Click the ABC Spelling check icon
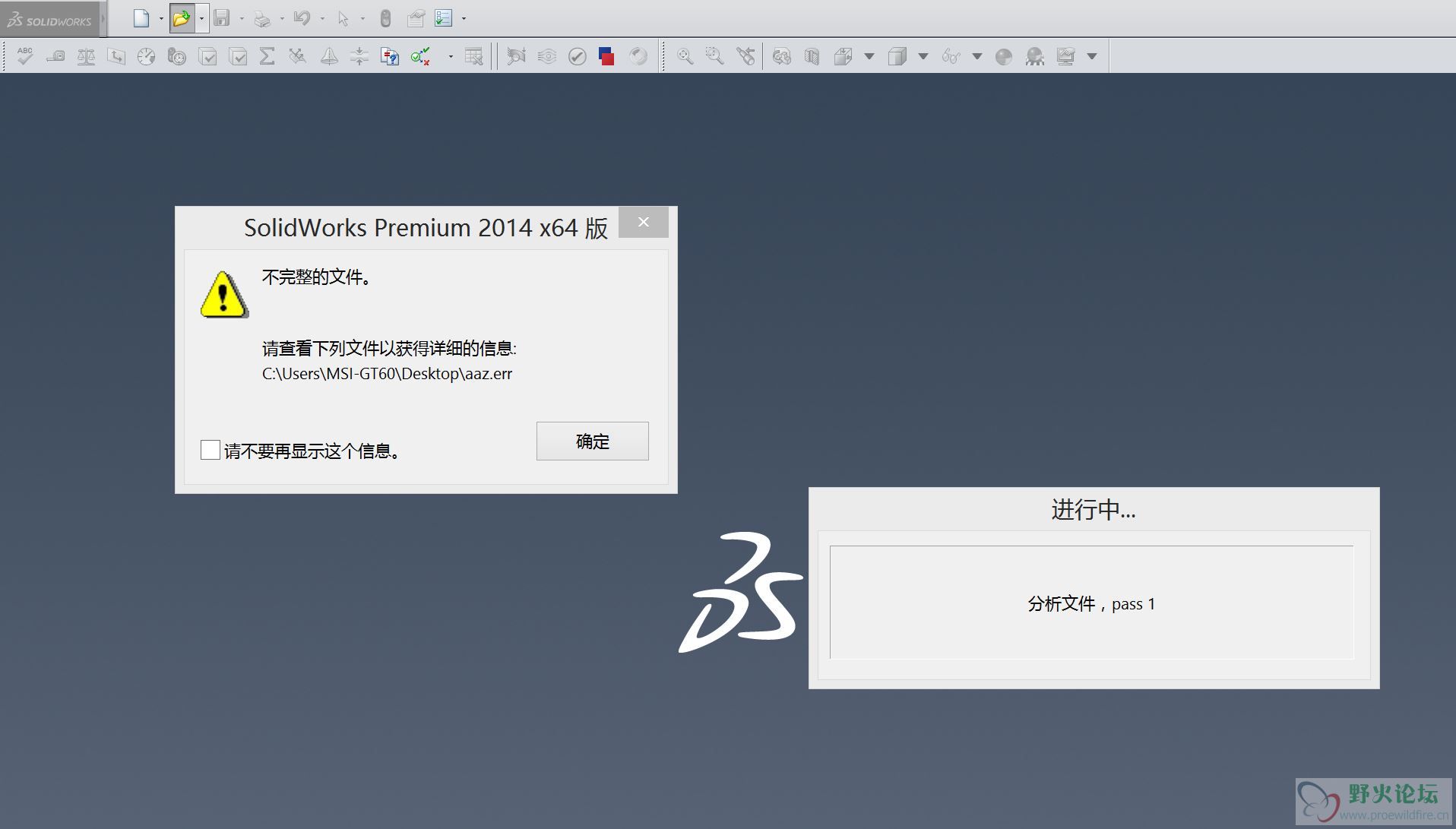Viewport: 1456px width, 829px height. pos(25,56)
